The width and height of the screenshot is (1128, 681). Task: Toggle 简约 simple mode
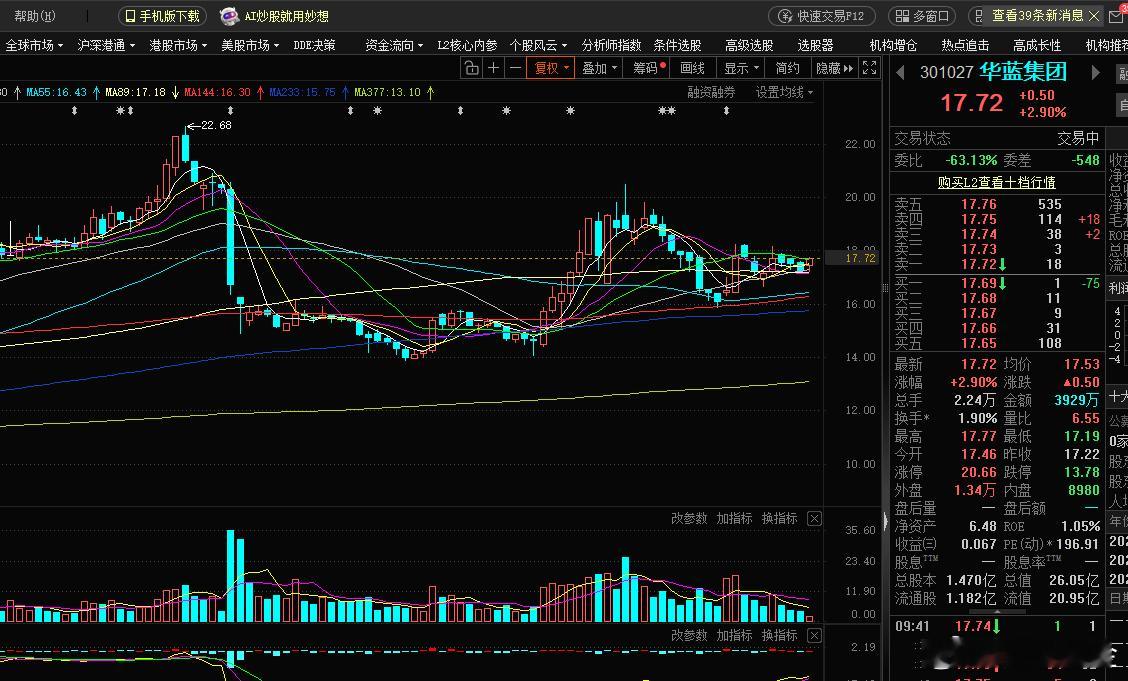tap(788, 68)
